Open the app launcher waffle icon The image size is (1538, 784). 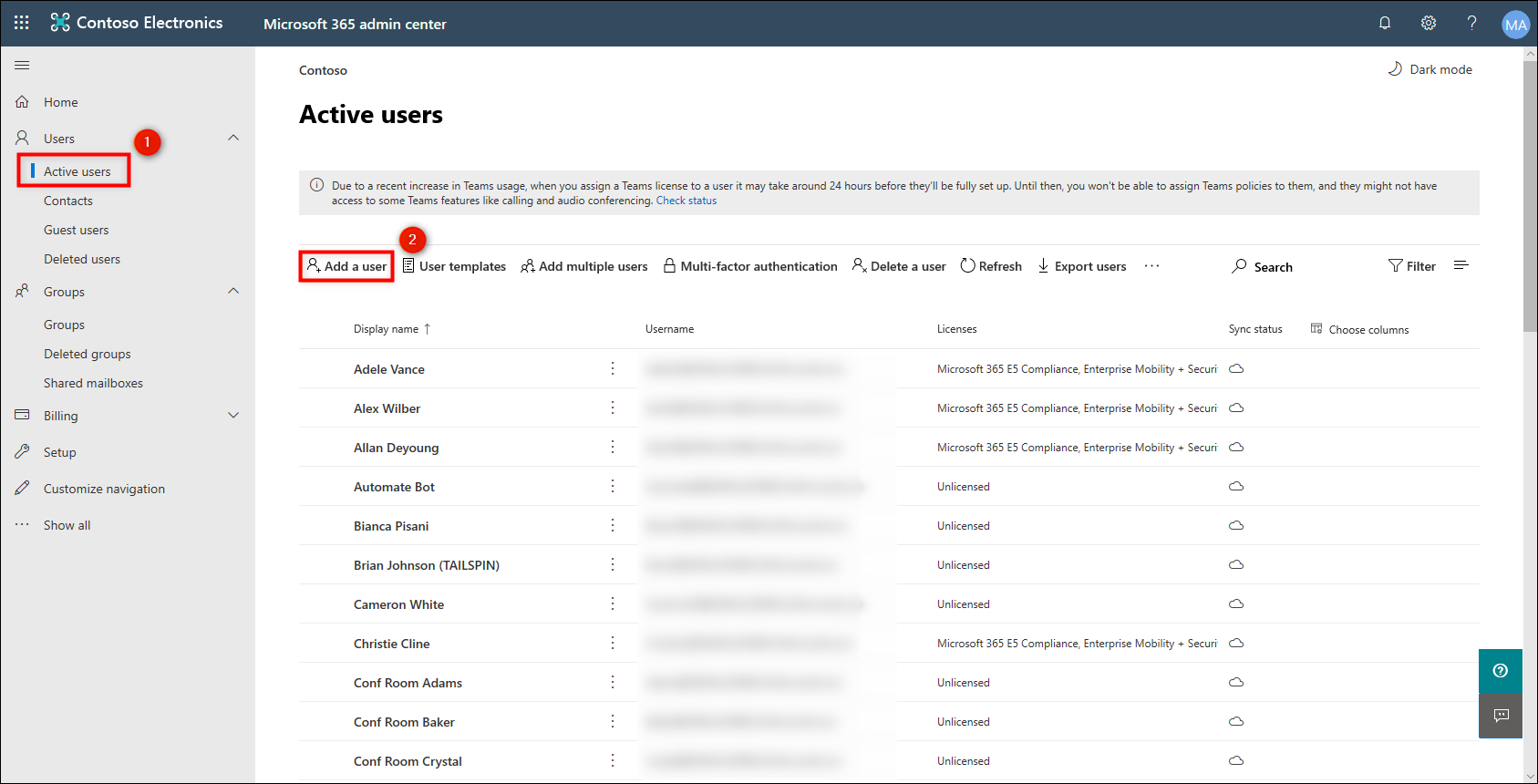pyautogui.click(x=22, y=23)
